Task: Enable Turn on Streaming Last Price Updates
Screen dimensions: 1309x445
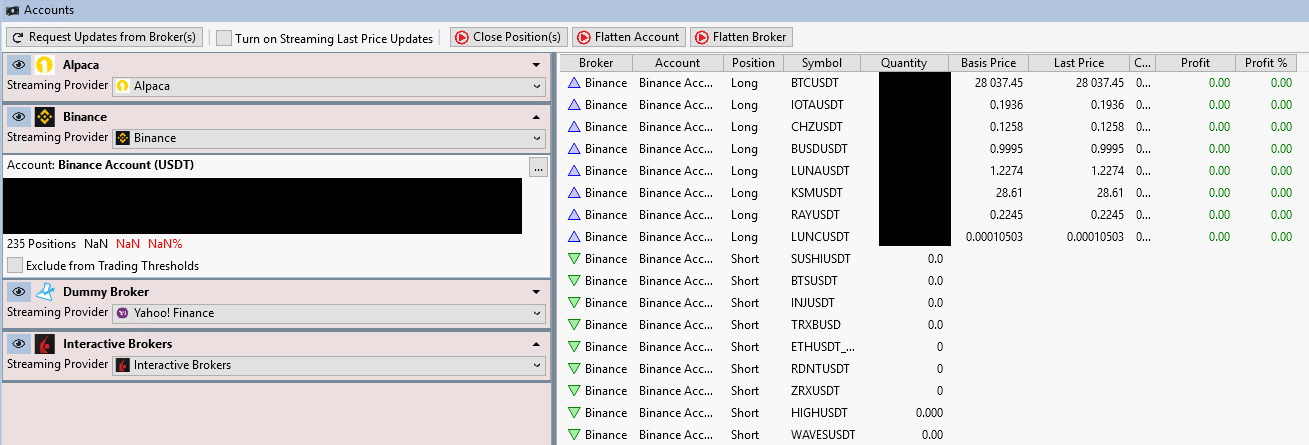Action: pos(224,38)
